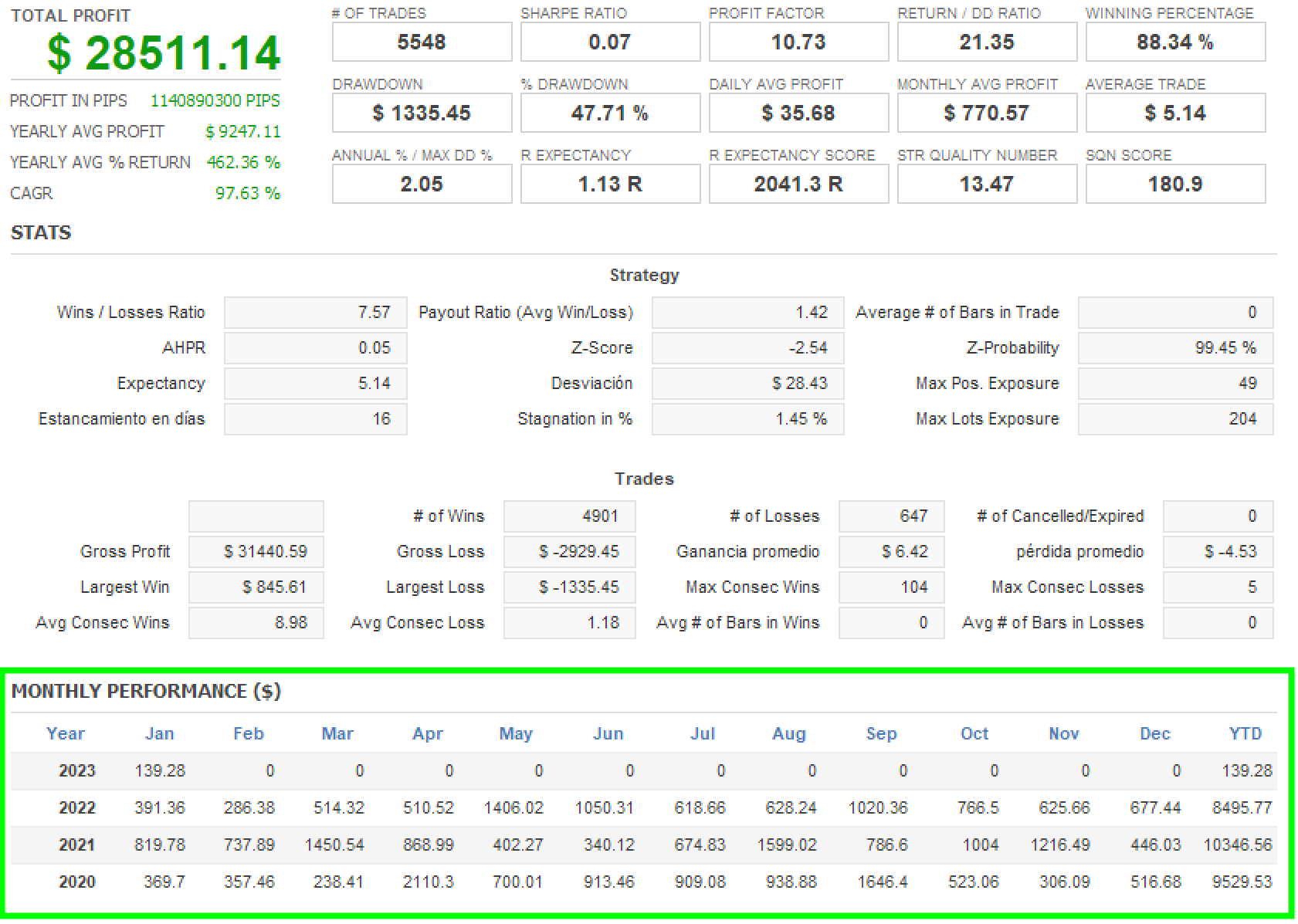Click the $ 1335.45 value under DRAWDOWN heading
The height and width of the screenshot is (924, 1298).
pyautogui.click(x=422, y=113)
